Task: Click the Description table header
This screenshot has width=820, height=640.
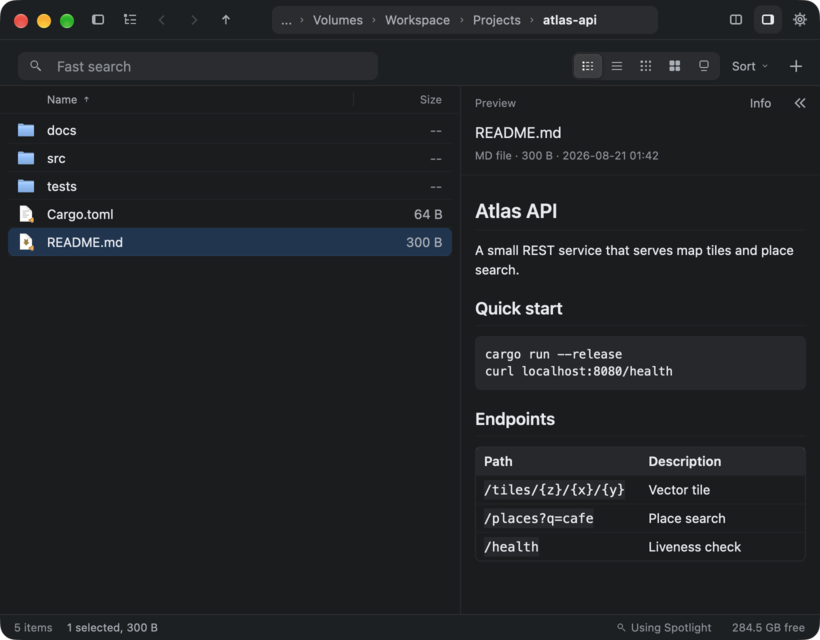Action: [685, 462]
